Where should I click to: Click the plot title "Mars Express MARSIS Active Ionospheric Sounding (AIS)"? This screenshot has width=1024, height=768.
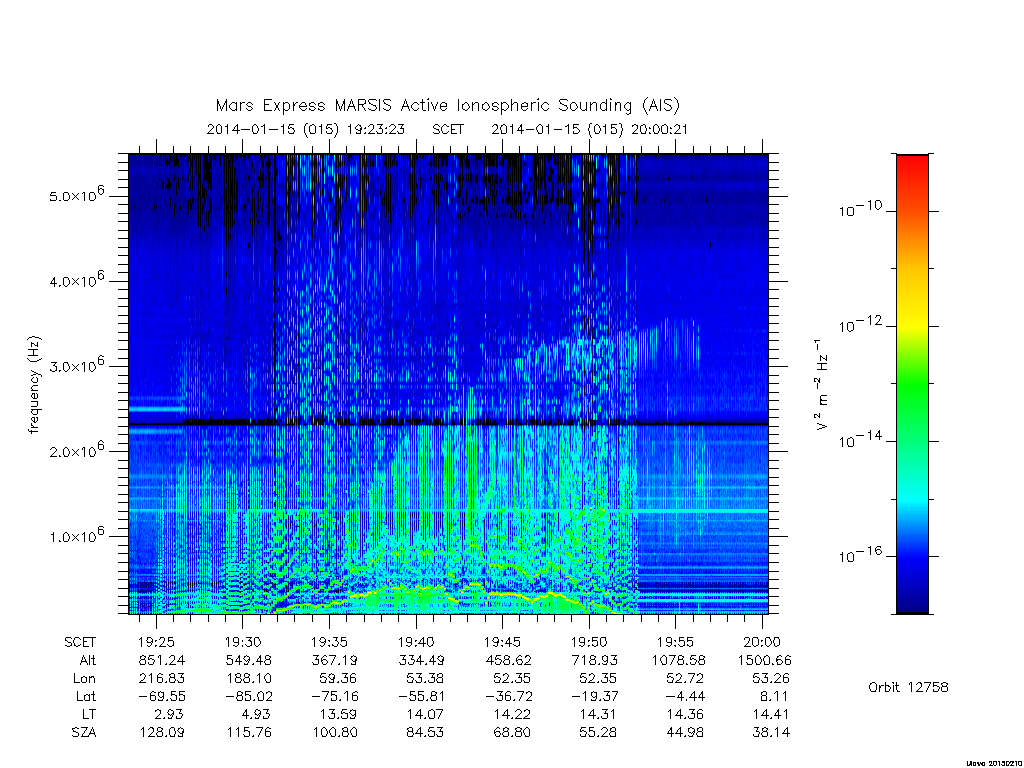pyautogui.click(x=448, y=105)
